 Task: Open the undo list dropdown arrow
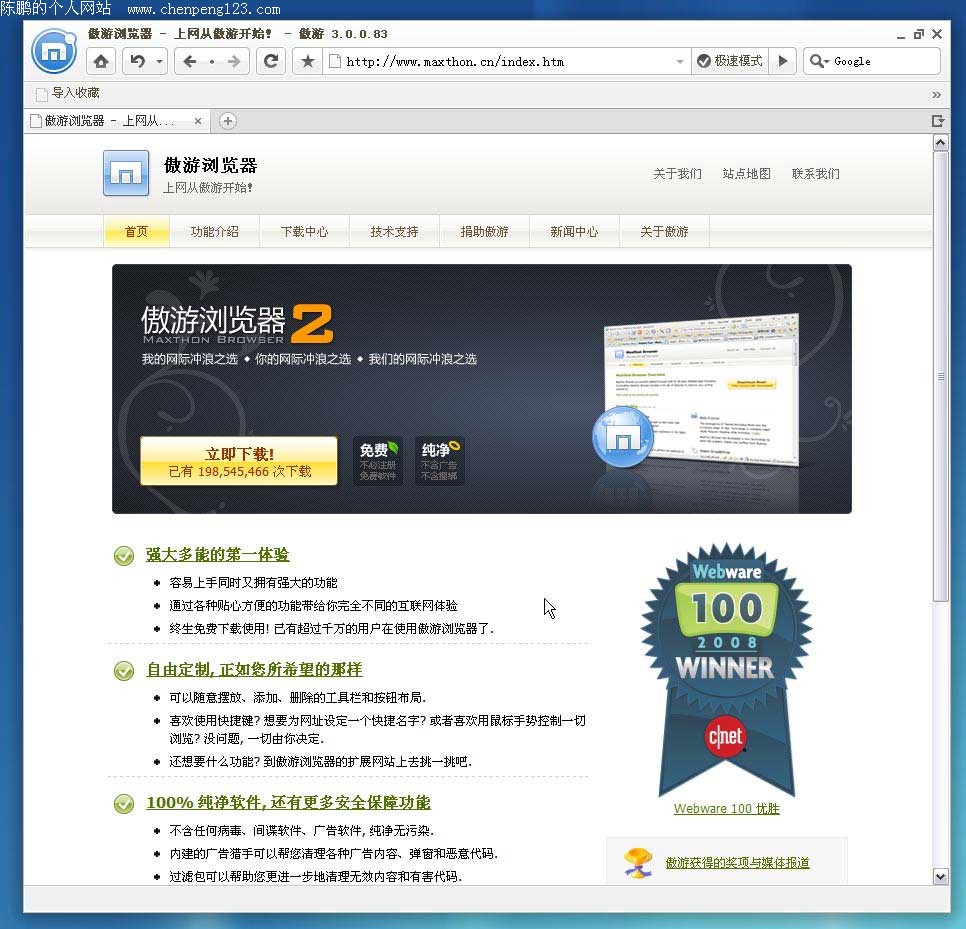pos(159,62)
